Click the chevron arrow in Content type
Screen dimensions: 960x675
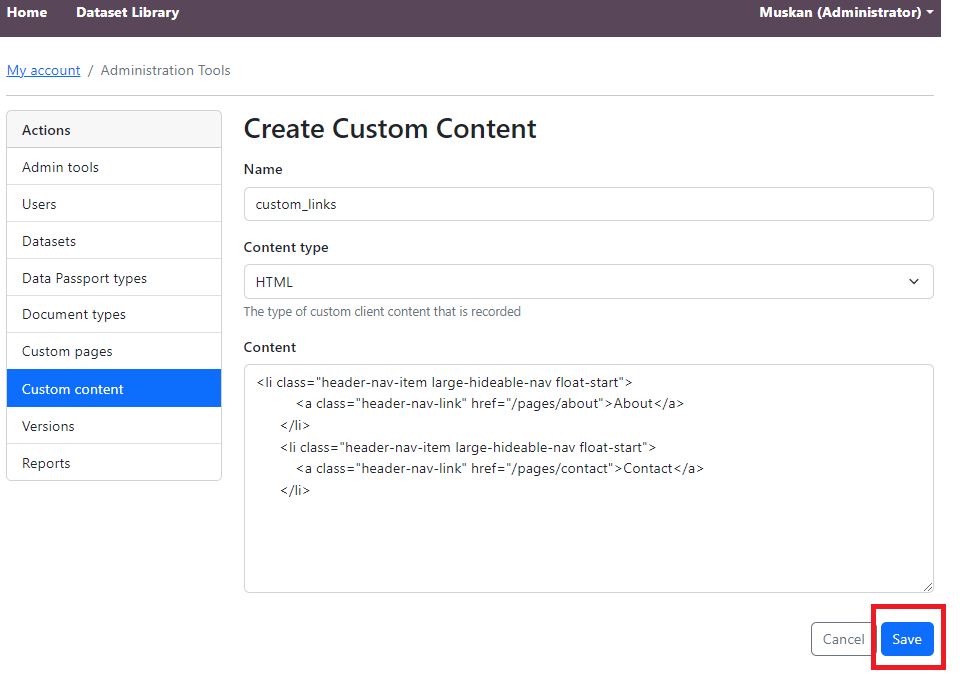coord(913,282)
